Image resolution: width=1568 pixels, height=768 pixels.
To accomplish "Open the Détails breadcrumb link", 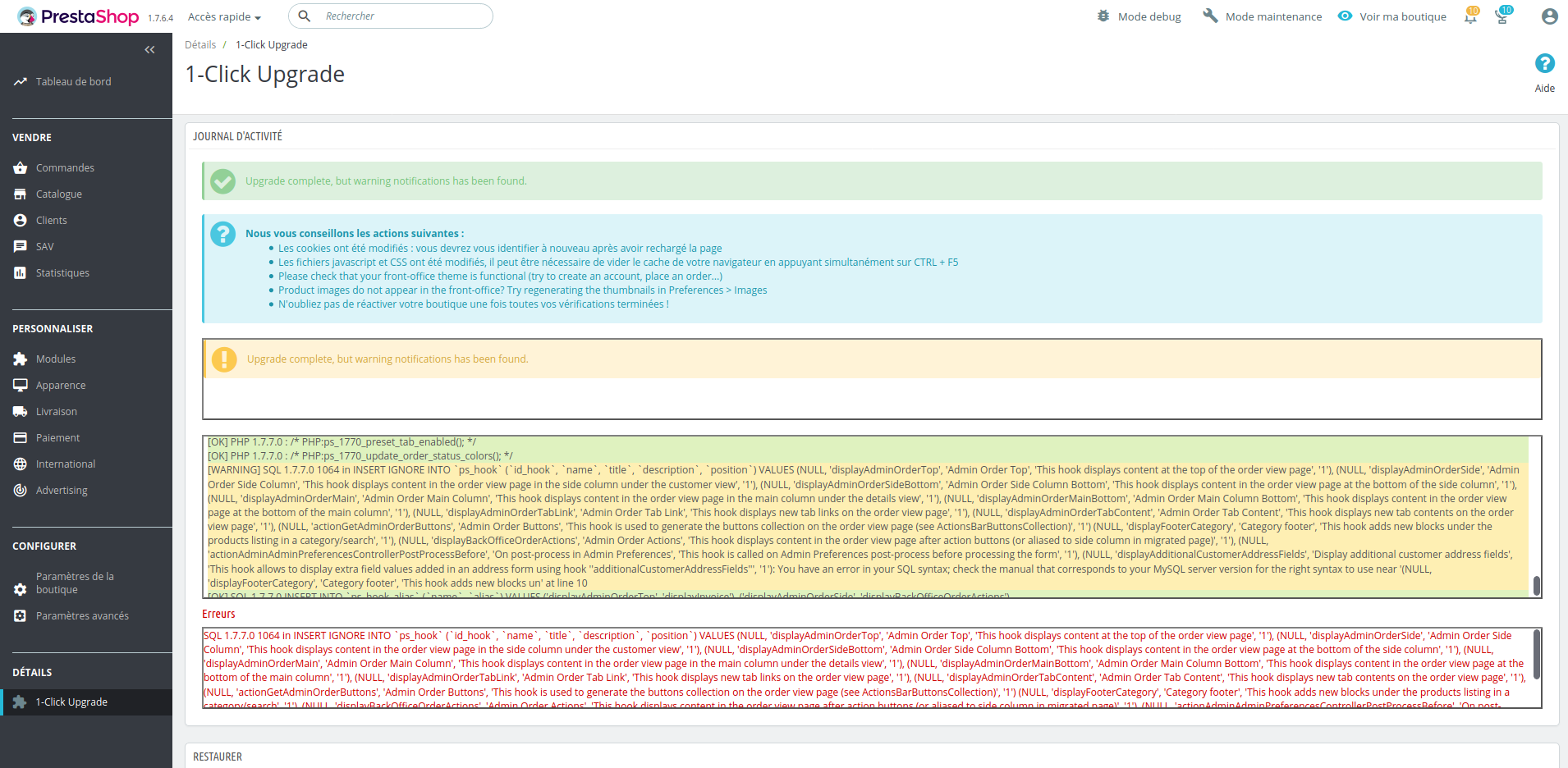I will (x=200, y=44).
